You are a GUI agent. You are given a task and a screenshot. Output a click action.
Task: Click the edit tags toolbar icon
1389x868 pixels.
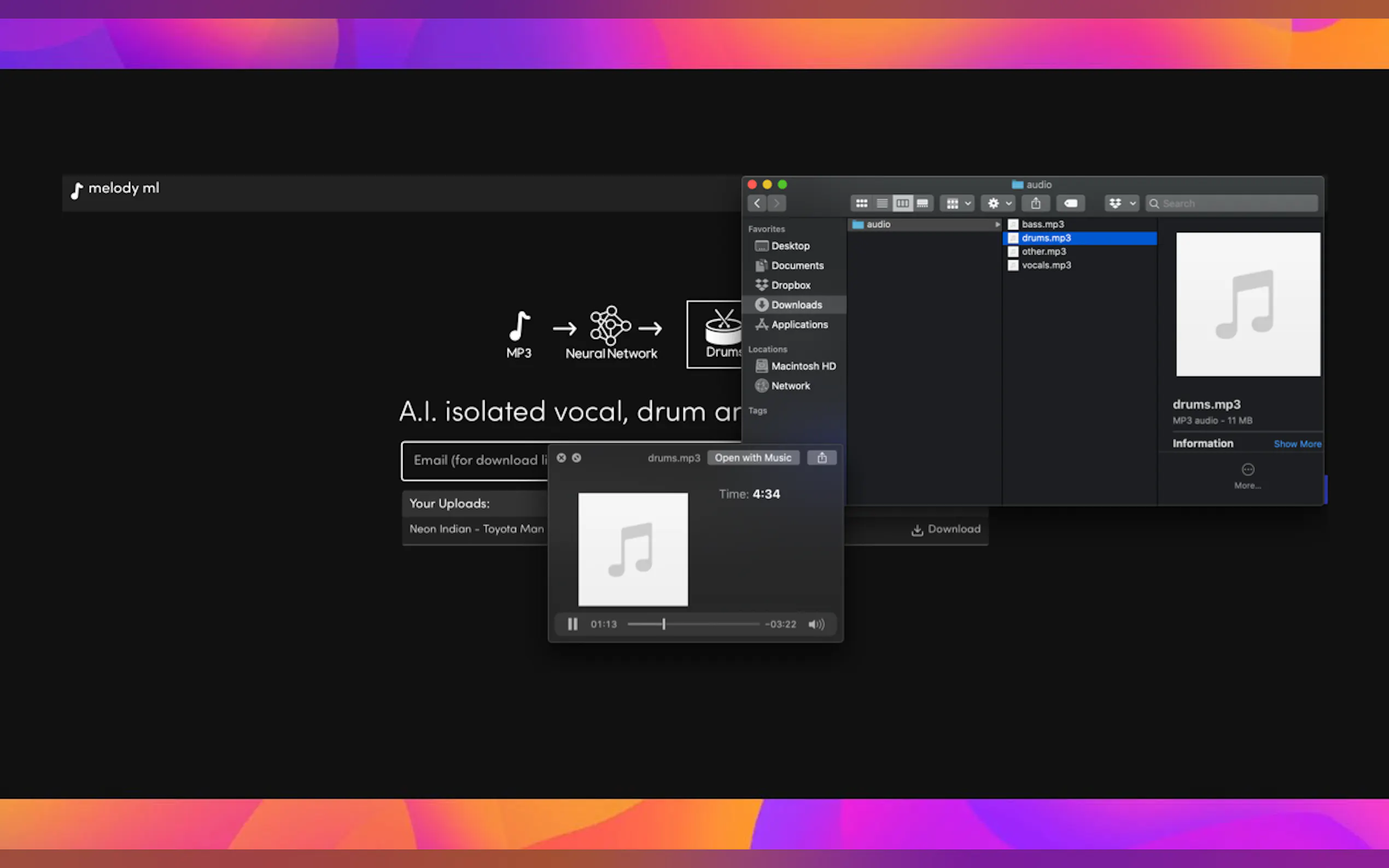point(1070,203)
